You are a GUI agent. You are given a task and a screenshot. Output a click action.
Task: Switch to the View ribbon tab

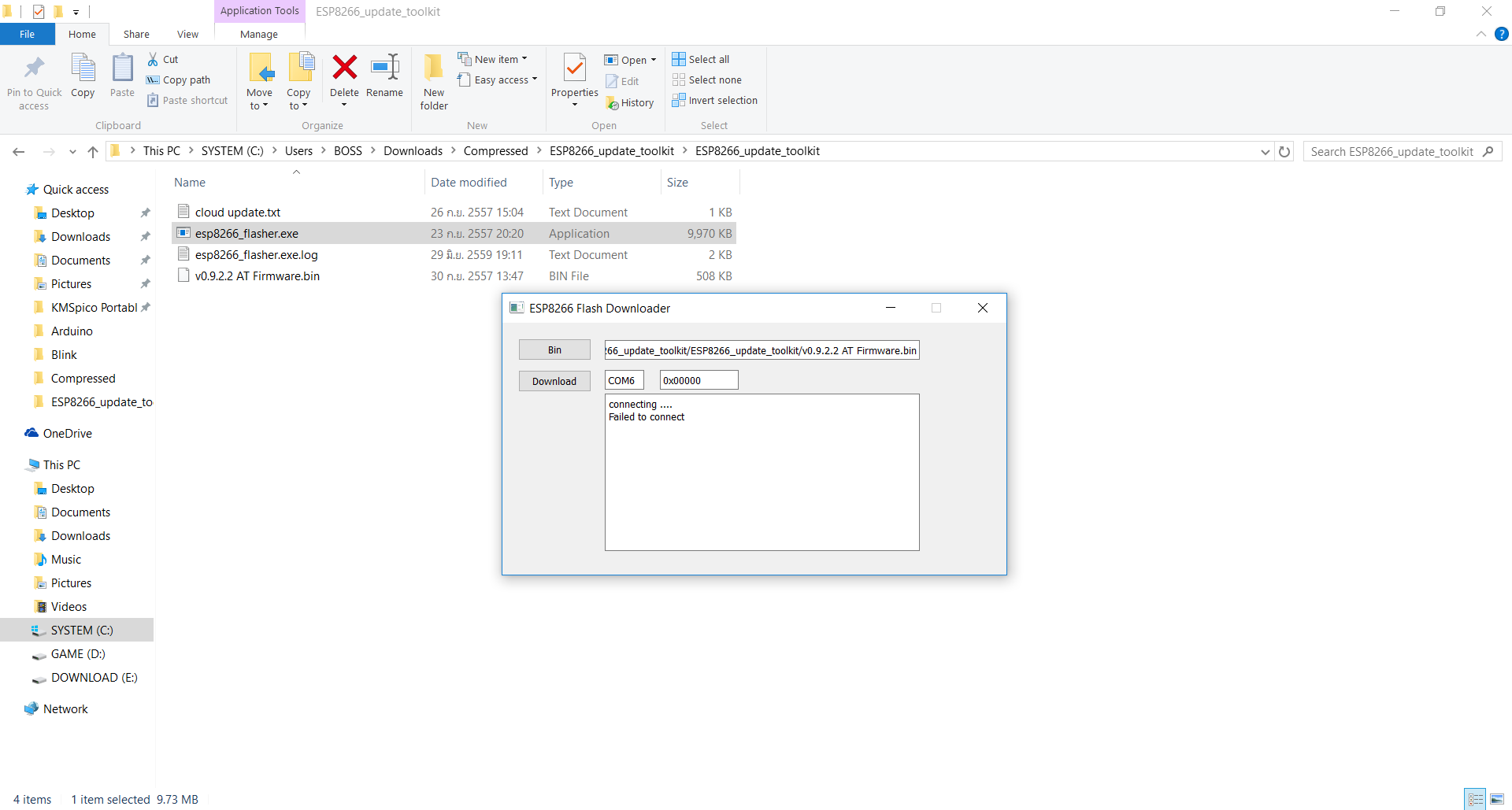[187, 34]
